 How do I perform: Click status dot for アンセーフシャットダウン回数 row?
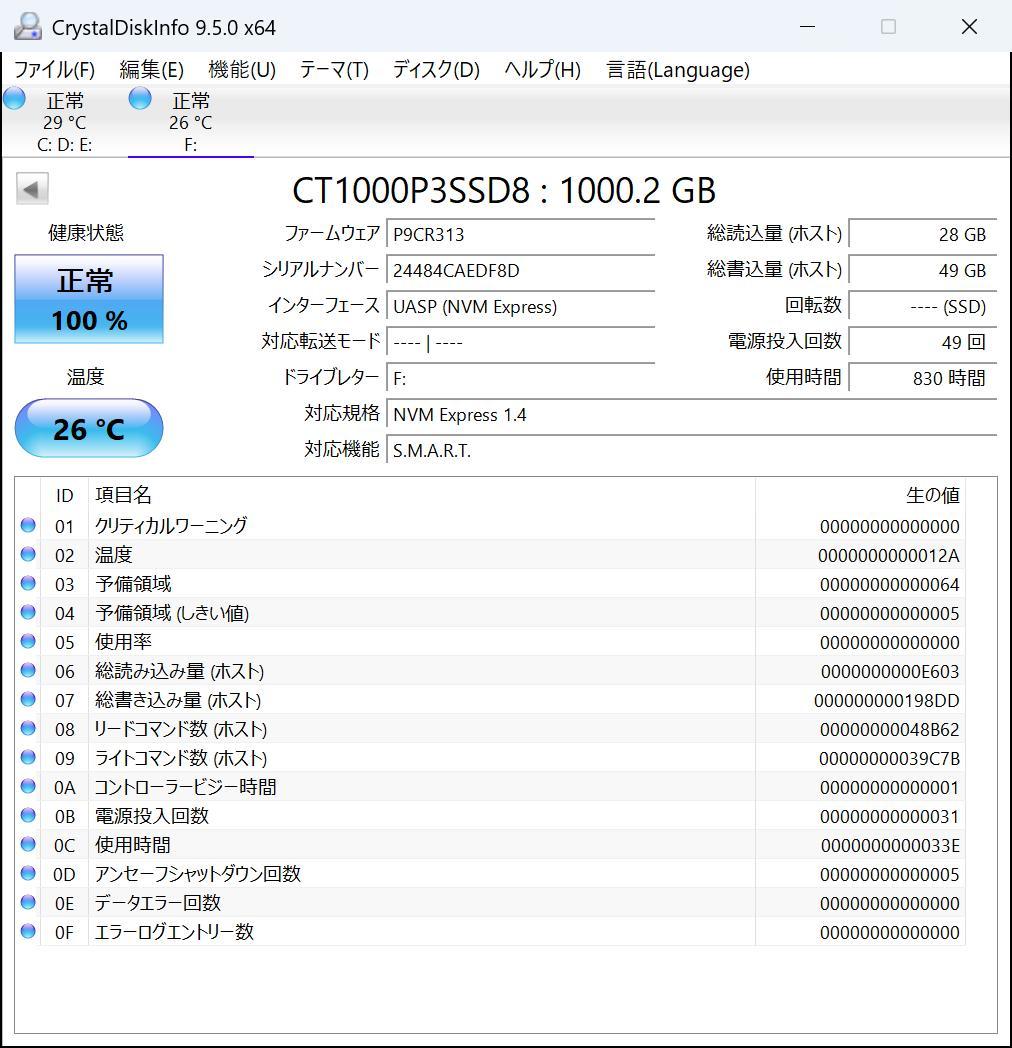click(x=28, y=873)
